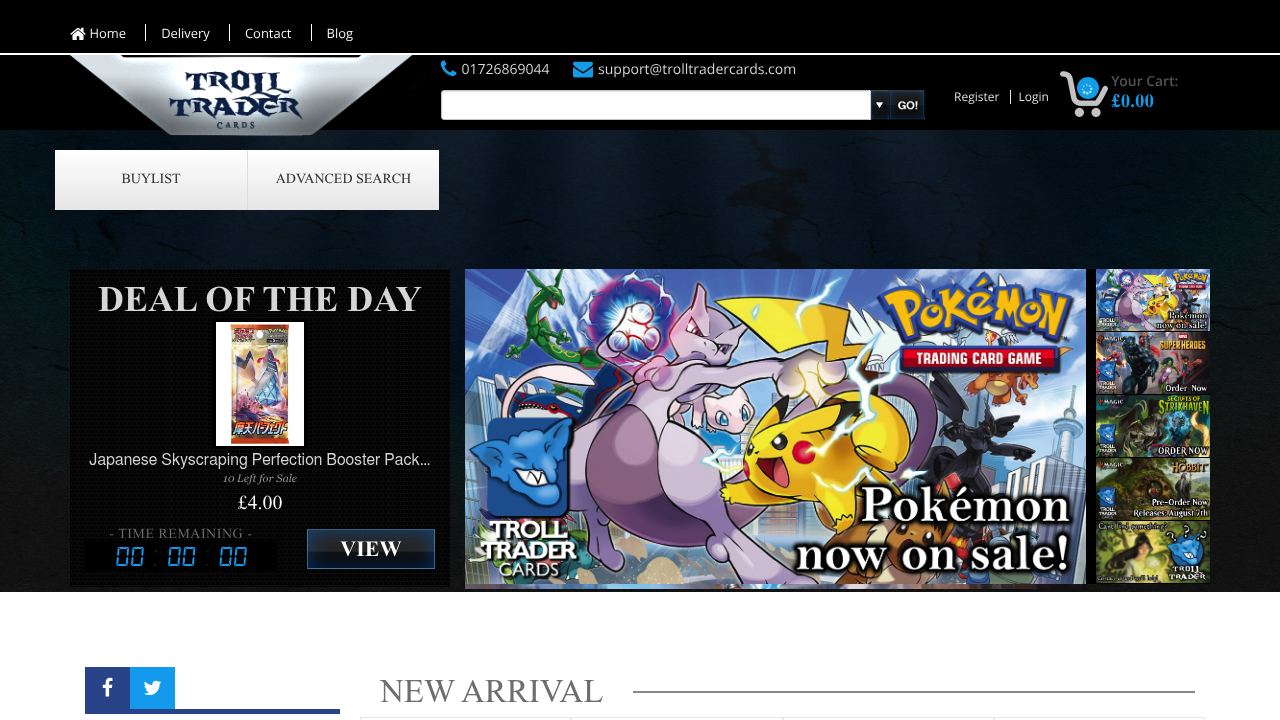The image size is (1280, 720).
Task: Open the Buylist tab
Action: click(151, 180)
